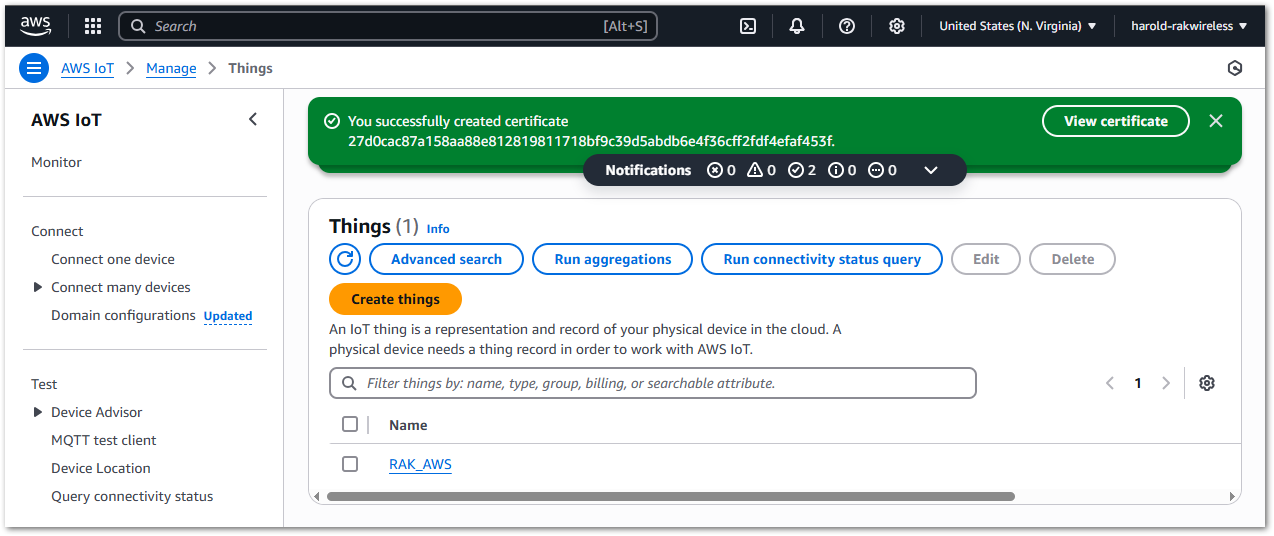1274x536 pixels.
Task: Open the notifications bell
Action: click(x=797, y=26)
